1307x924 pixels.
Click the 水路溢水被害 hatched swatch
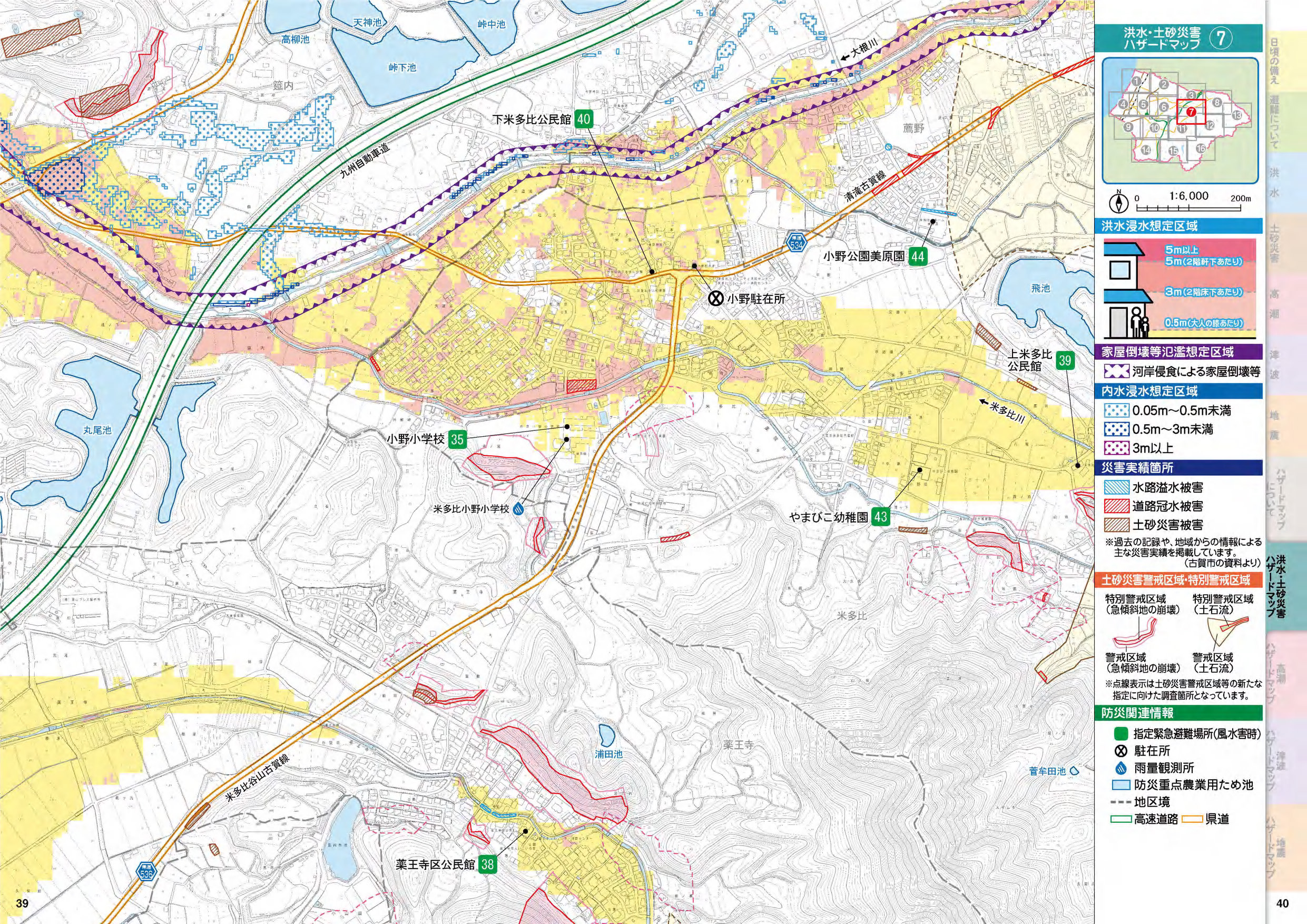point(1116,487)
